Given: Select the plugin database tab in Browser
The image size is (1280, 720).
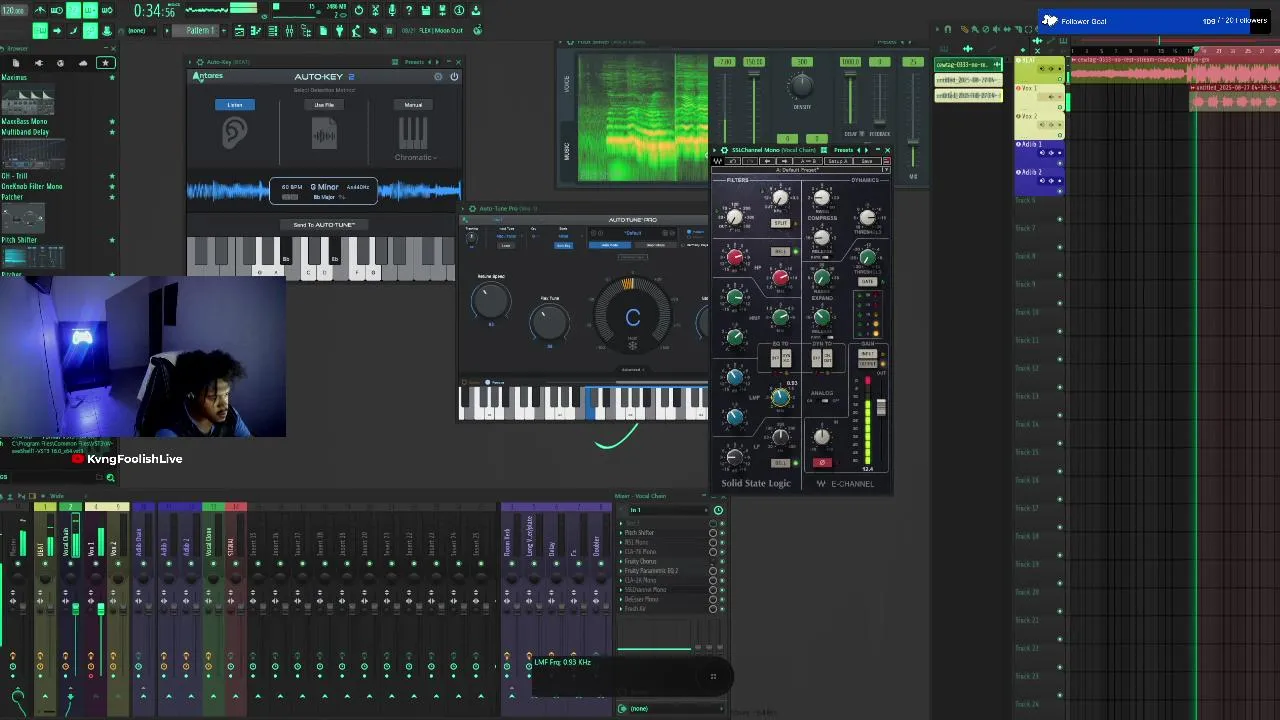Looking at the screenshot, I should pyautogui.click(x=39, y=63).
